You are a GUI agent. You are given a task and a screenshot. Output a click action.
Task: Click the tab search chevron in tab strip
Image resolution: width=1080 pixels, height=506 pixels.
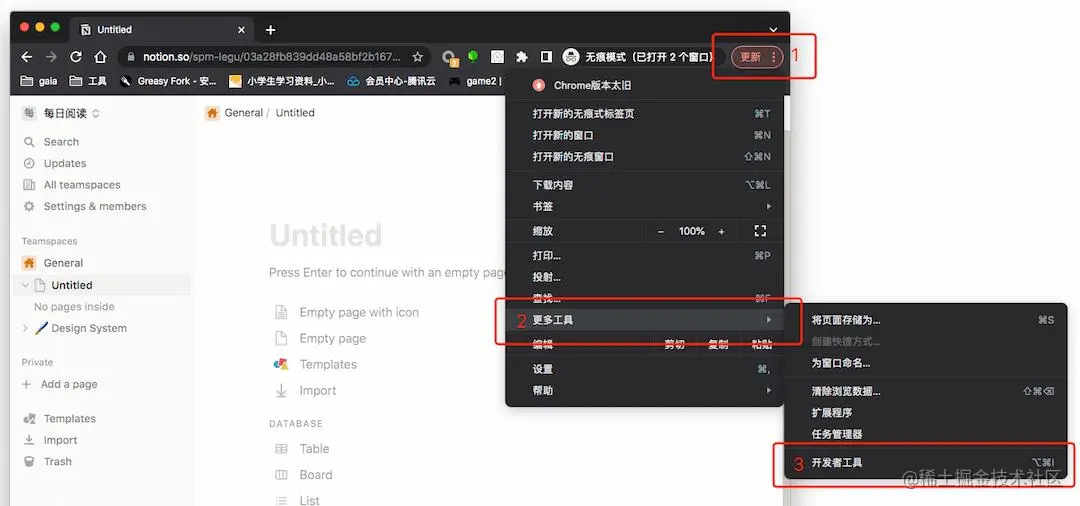tap(773, 30)
